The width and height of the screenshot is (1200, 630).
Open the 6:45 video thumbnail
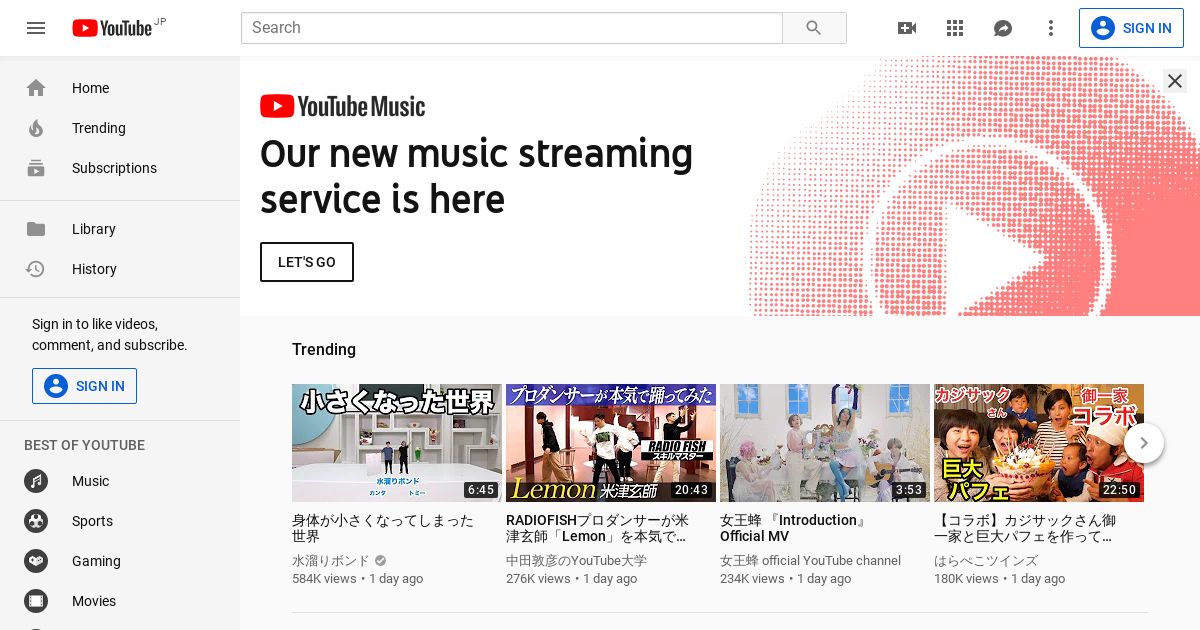pos(397,443)
